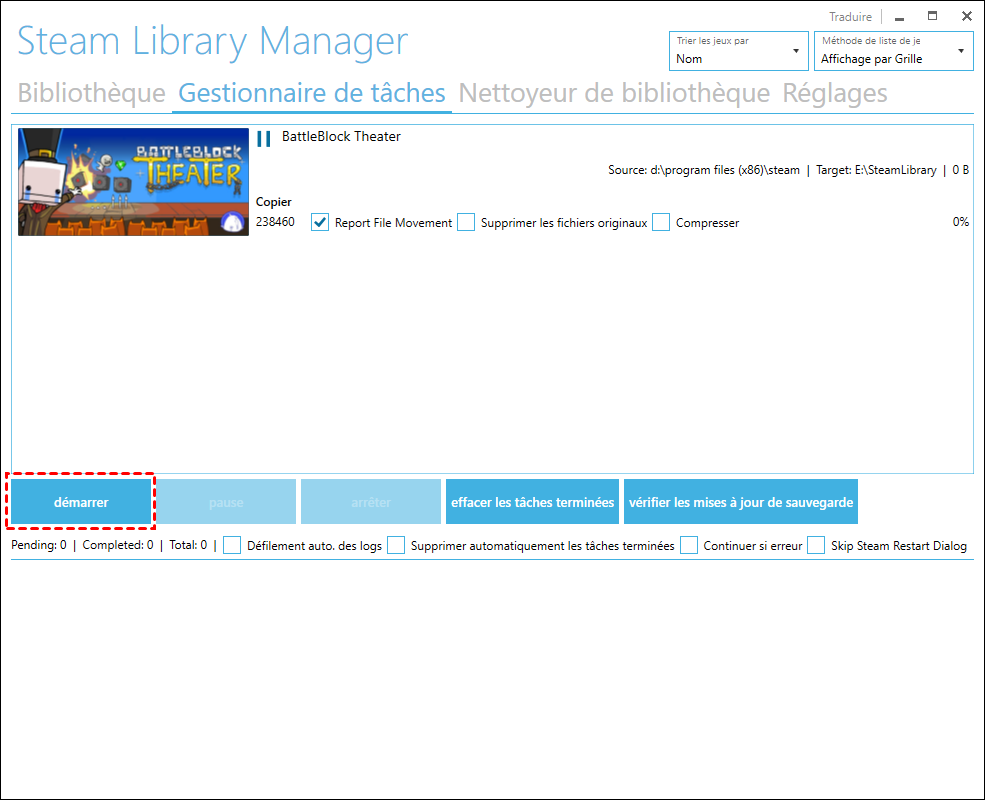
Task: Toggle Continuer si erreur option
Action: (688, 545)
